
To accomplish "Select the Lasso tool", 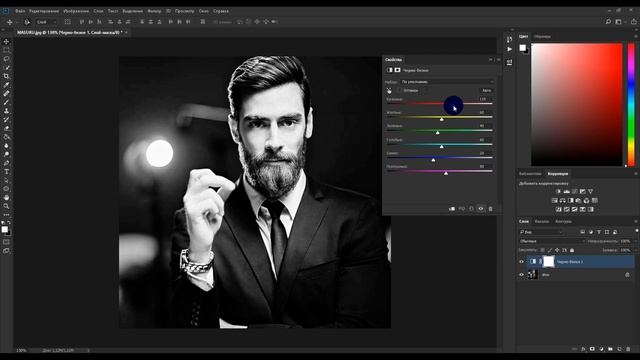I will coord(6,59).
